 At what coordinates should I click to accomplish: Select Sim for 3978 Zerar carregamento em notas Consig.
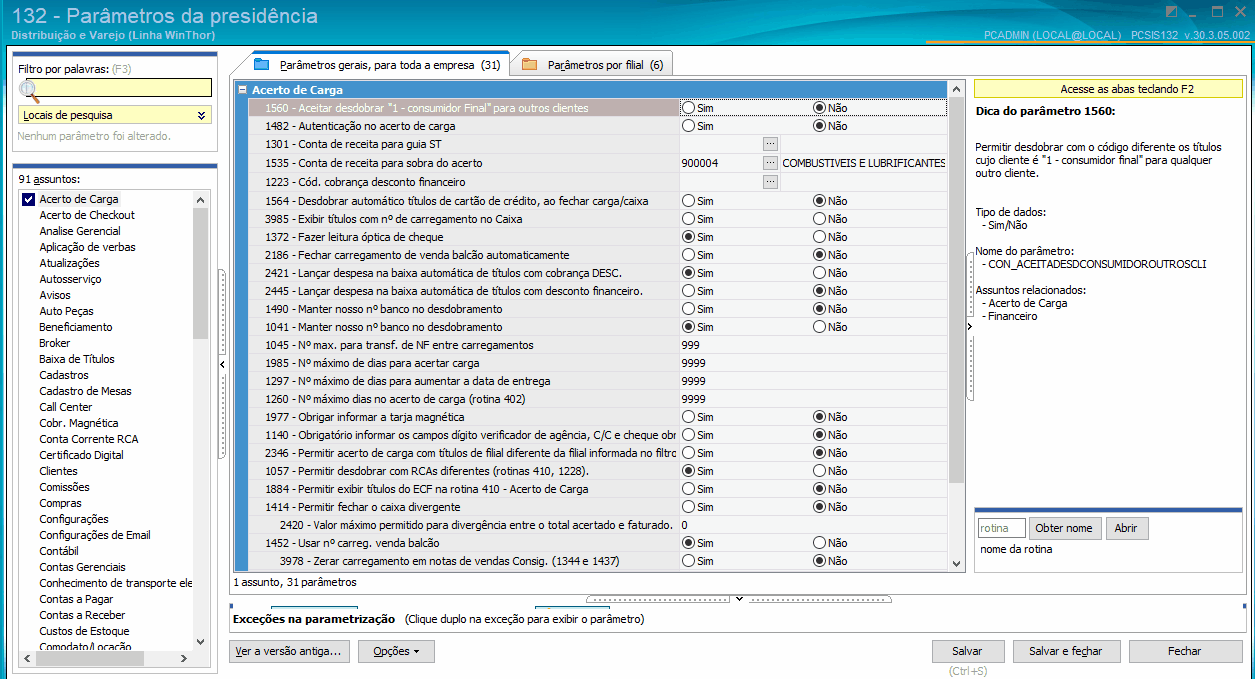[689, 561]
